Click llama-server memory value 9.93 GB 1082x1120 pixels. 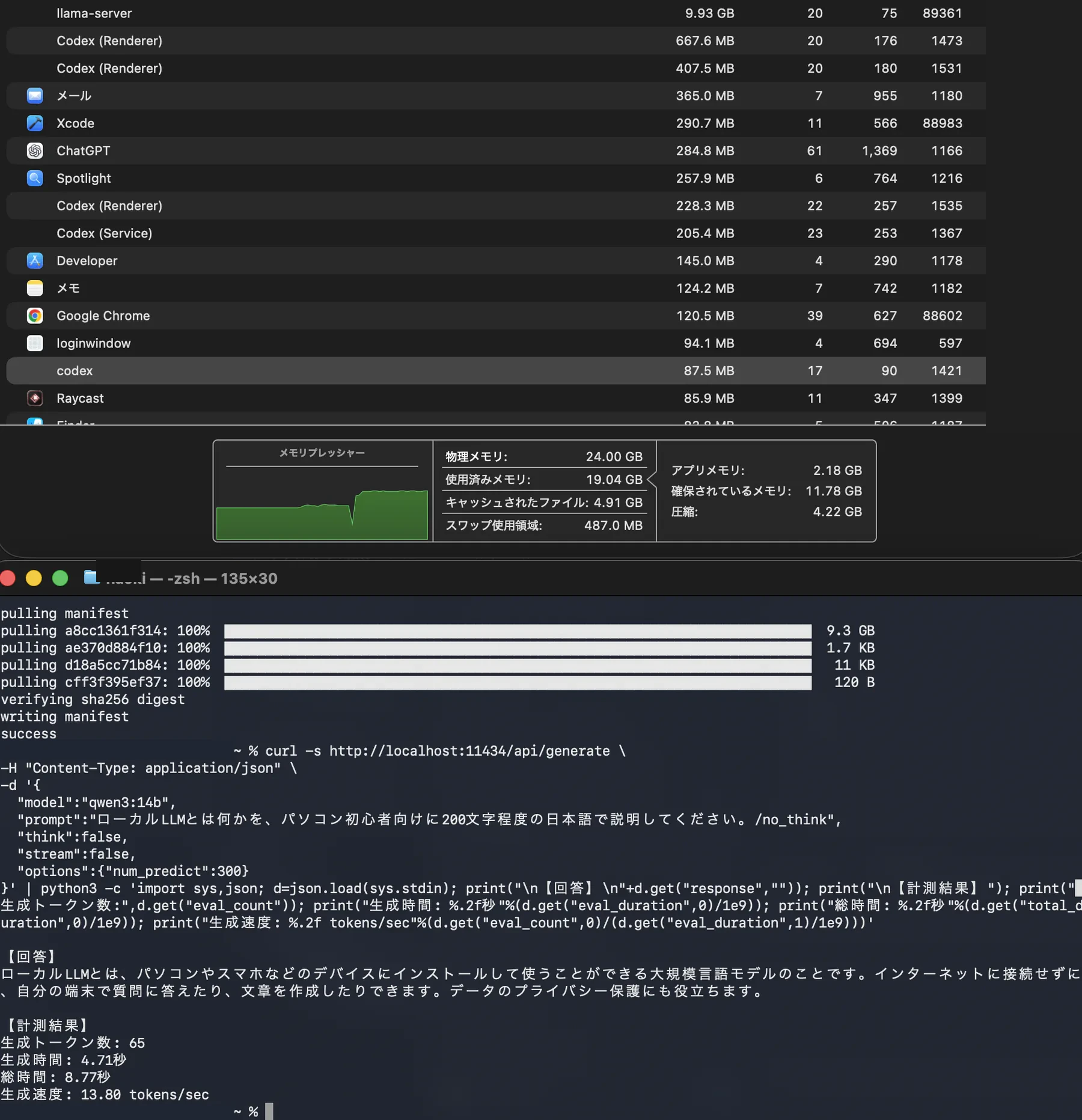[709, 13]
